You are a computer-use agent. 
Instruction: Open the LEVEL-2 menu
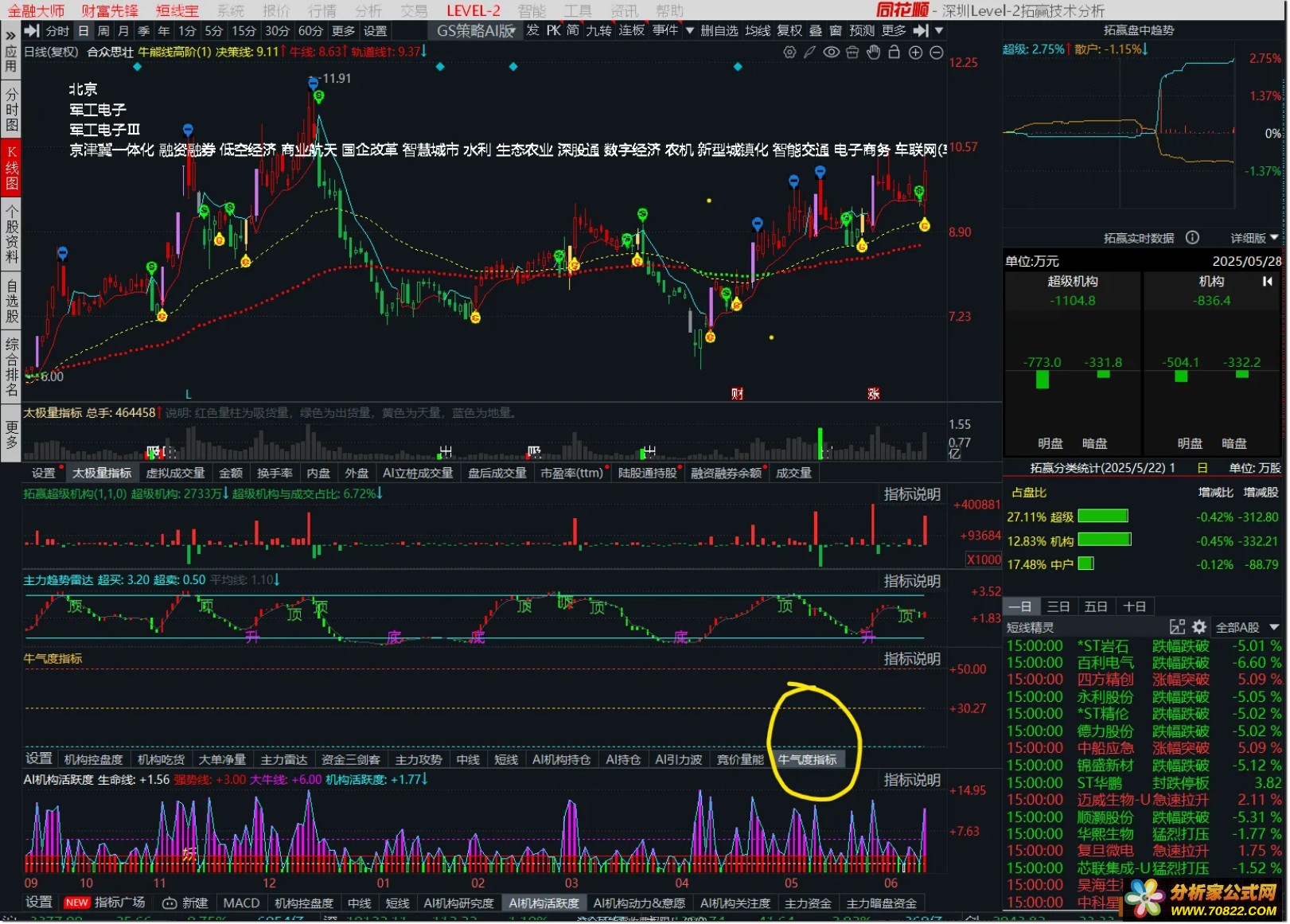click(x=474, y=10)
